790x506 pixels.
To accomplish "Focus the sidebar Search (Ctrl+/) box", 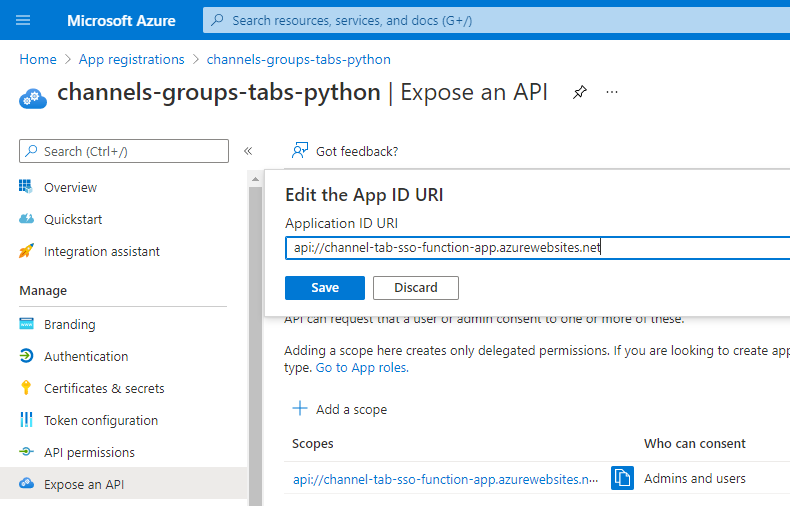I will tap(124, 151).
